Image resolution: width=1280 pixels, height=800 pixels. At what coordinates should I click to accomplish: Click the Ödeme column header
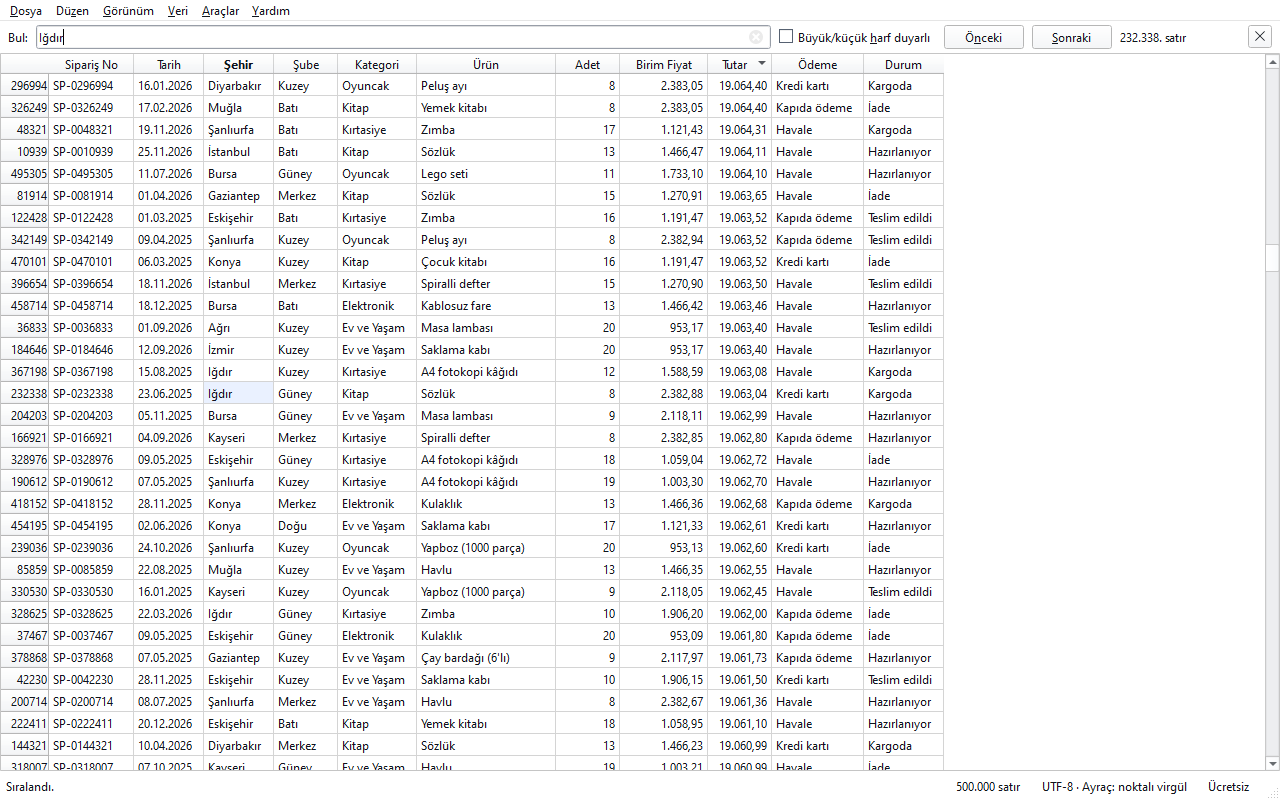[817, 64]
